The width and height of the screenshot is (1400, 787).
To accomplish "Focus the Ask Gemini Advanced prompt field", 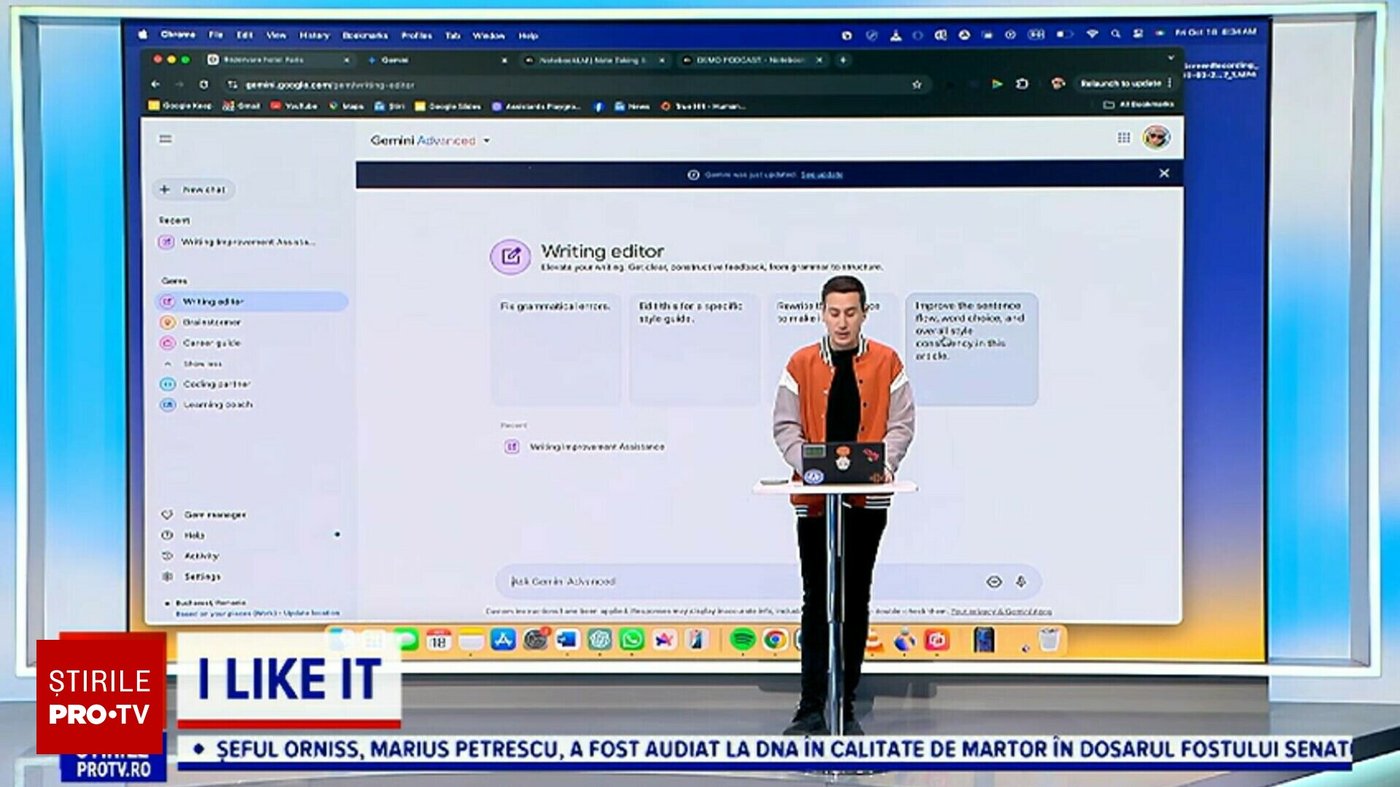I will (740, 581).
